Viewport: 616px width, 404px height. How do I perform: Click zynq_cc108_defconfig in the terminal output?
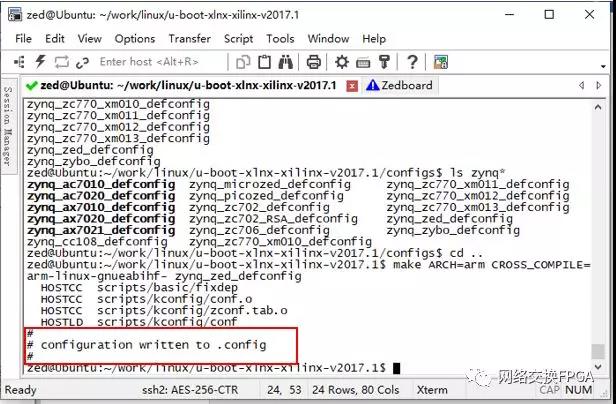[x=97, y=242]
